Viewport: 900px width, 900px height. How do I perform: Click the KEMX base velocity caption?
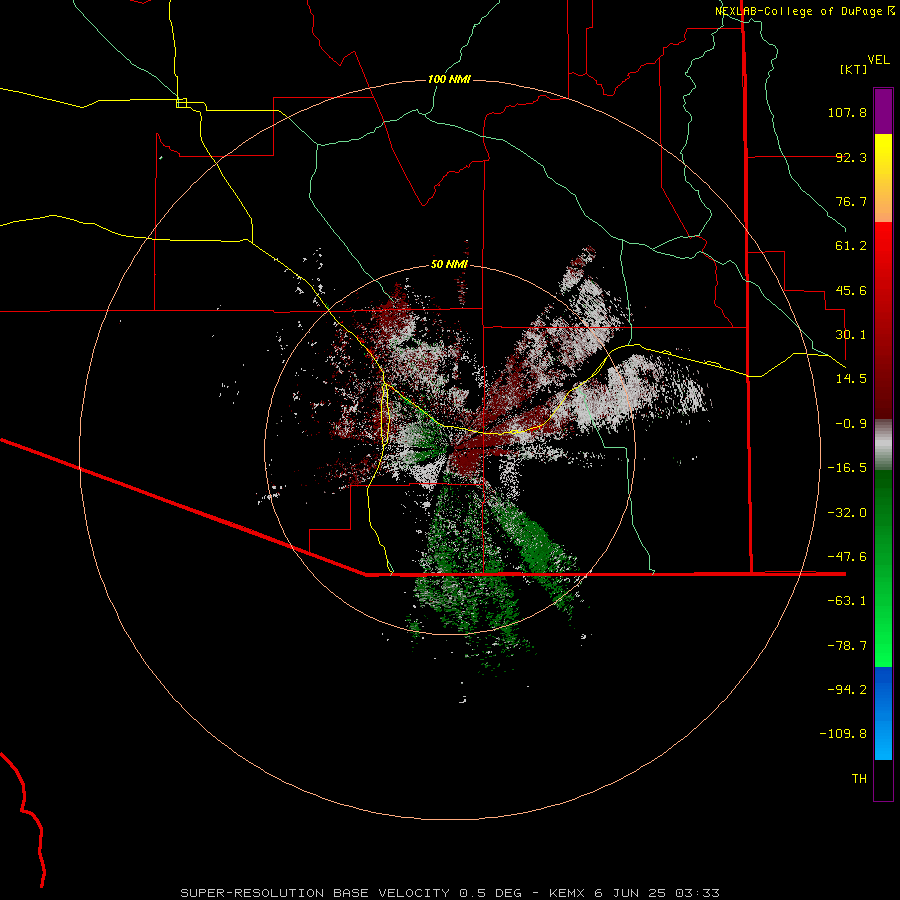coord(450,893)
